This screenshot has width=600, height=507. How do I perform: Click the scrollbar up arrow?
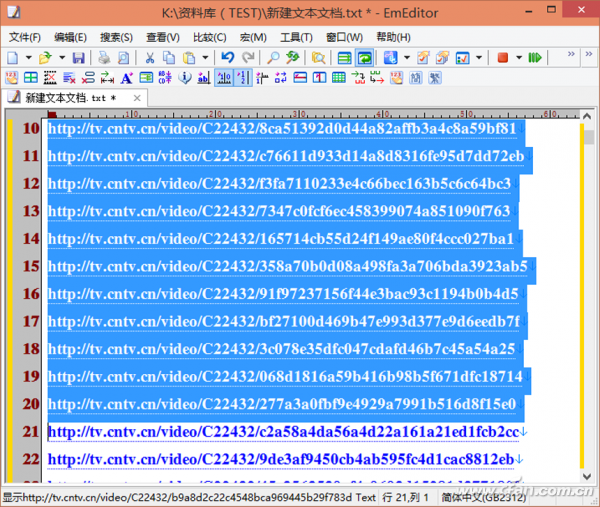[587, 116]
